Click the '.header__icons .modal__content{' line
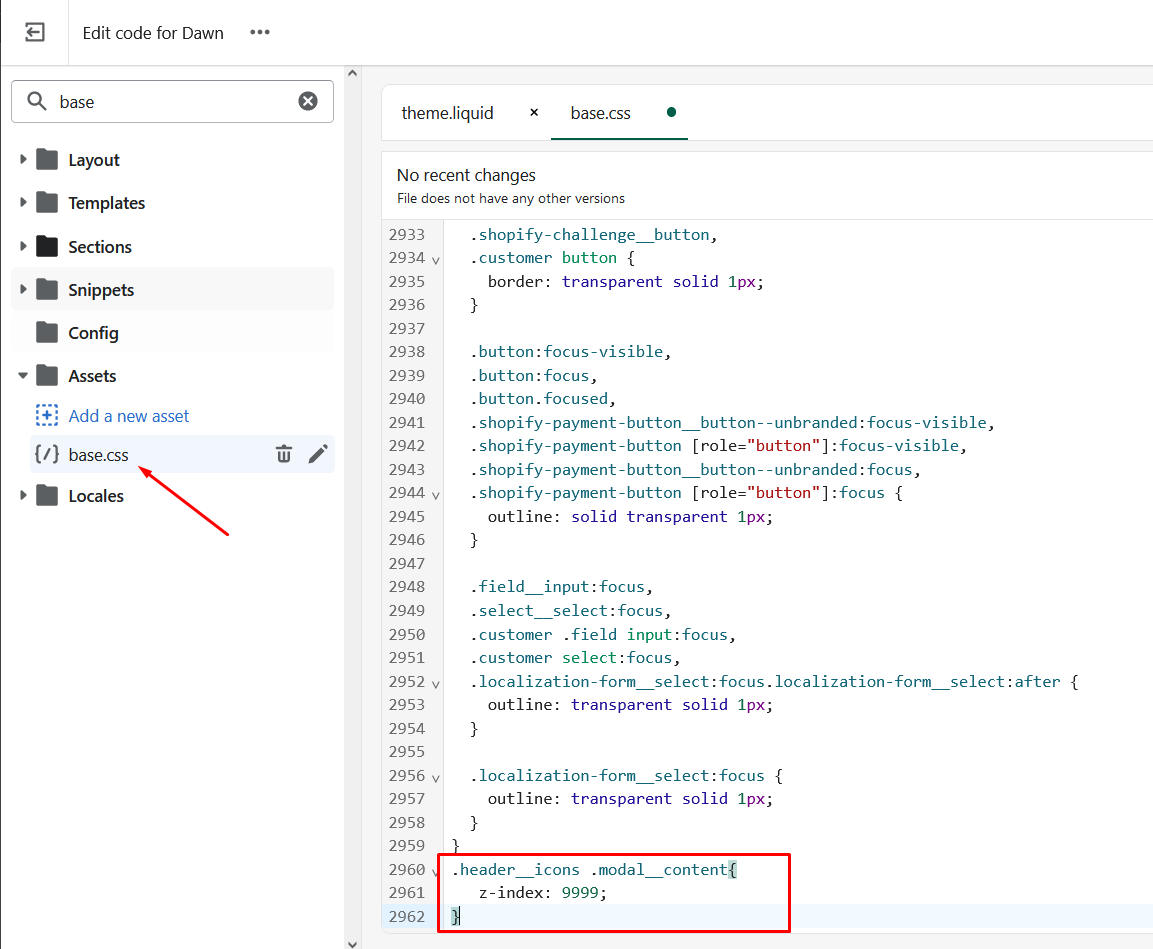Viewport: 1153px width, 949px height. [x=594, y=870]
